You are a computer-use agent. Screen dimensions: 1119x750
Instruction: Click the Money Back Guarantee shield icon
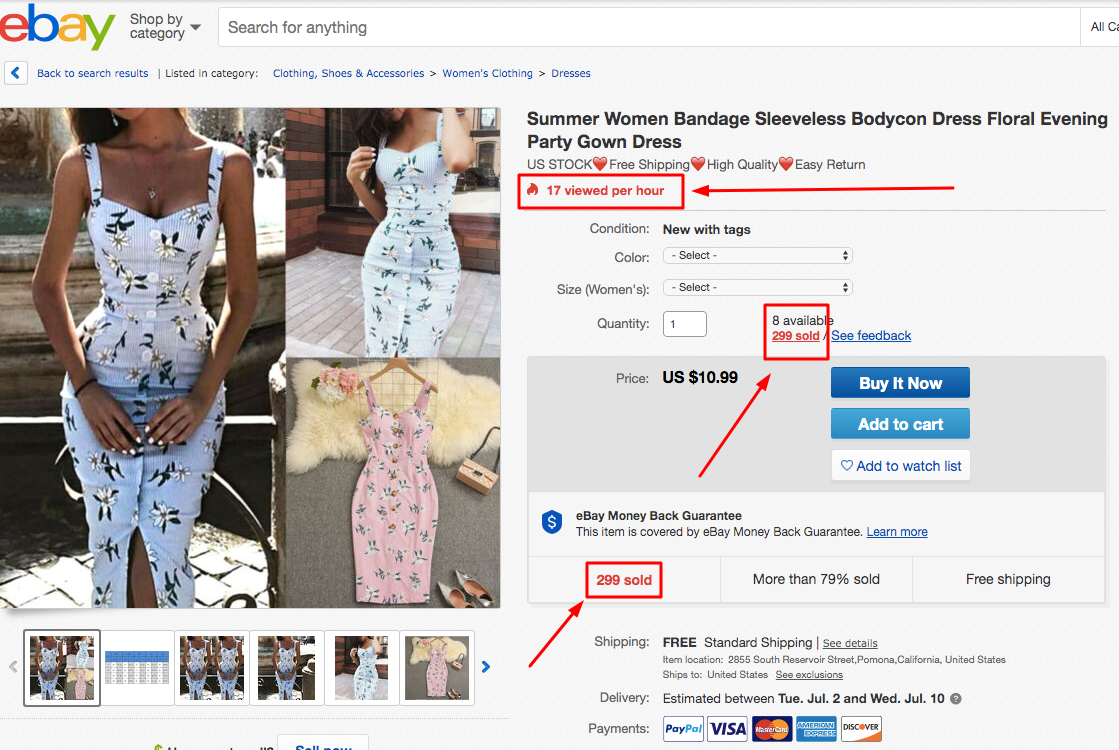pos(552,522)
